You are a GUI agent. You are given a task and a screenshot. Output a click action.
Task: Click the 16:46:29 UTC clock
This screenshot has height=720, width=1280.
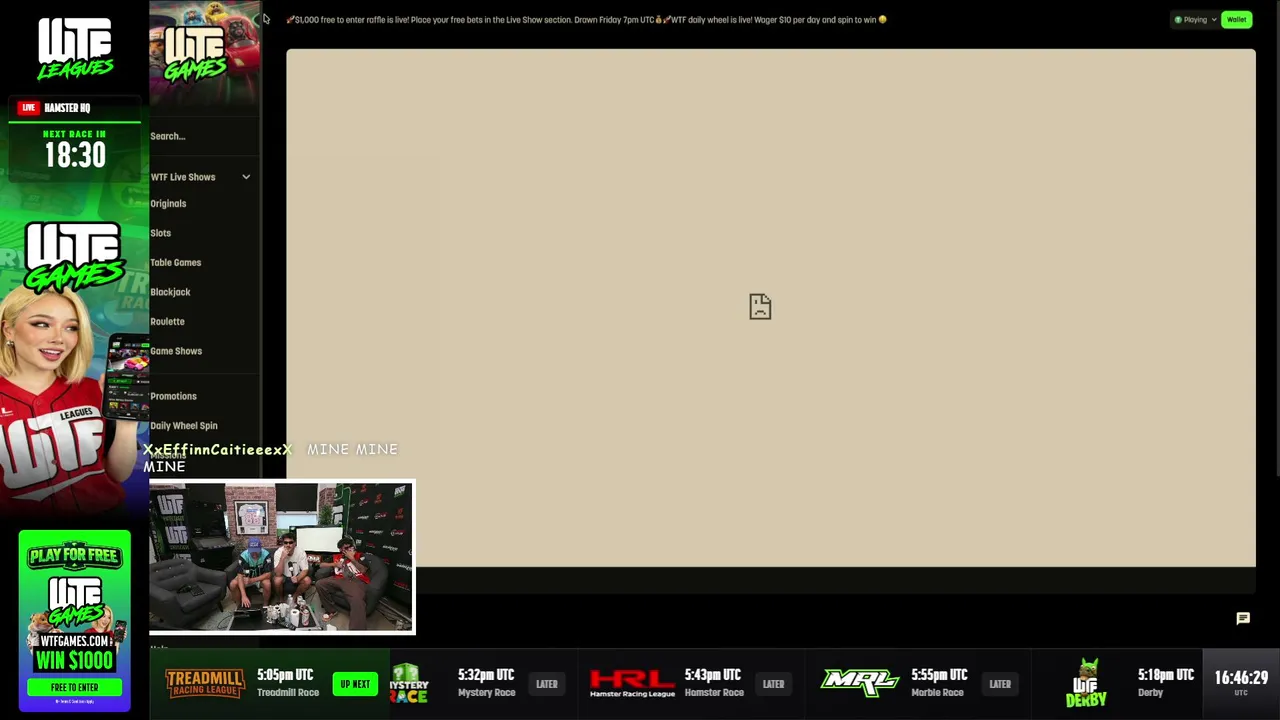point(1241,679)
